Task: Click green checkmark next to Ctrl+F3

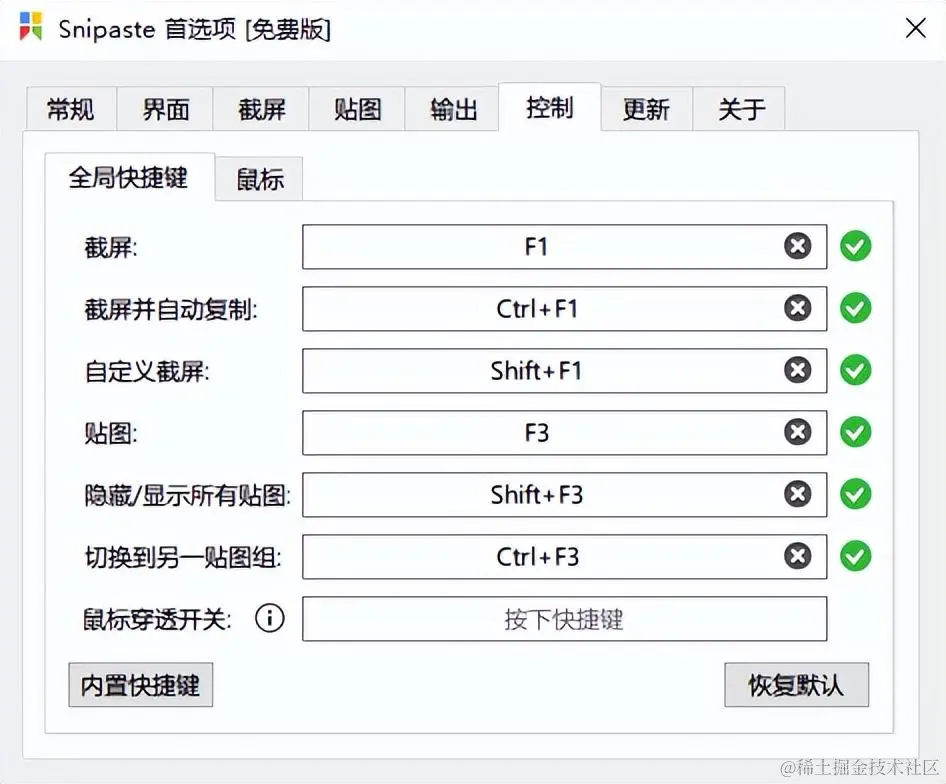Action: pos(856,556)
